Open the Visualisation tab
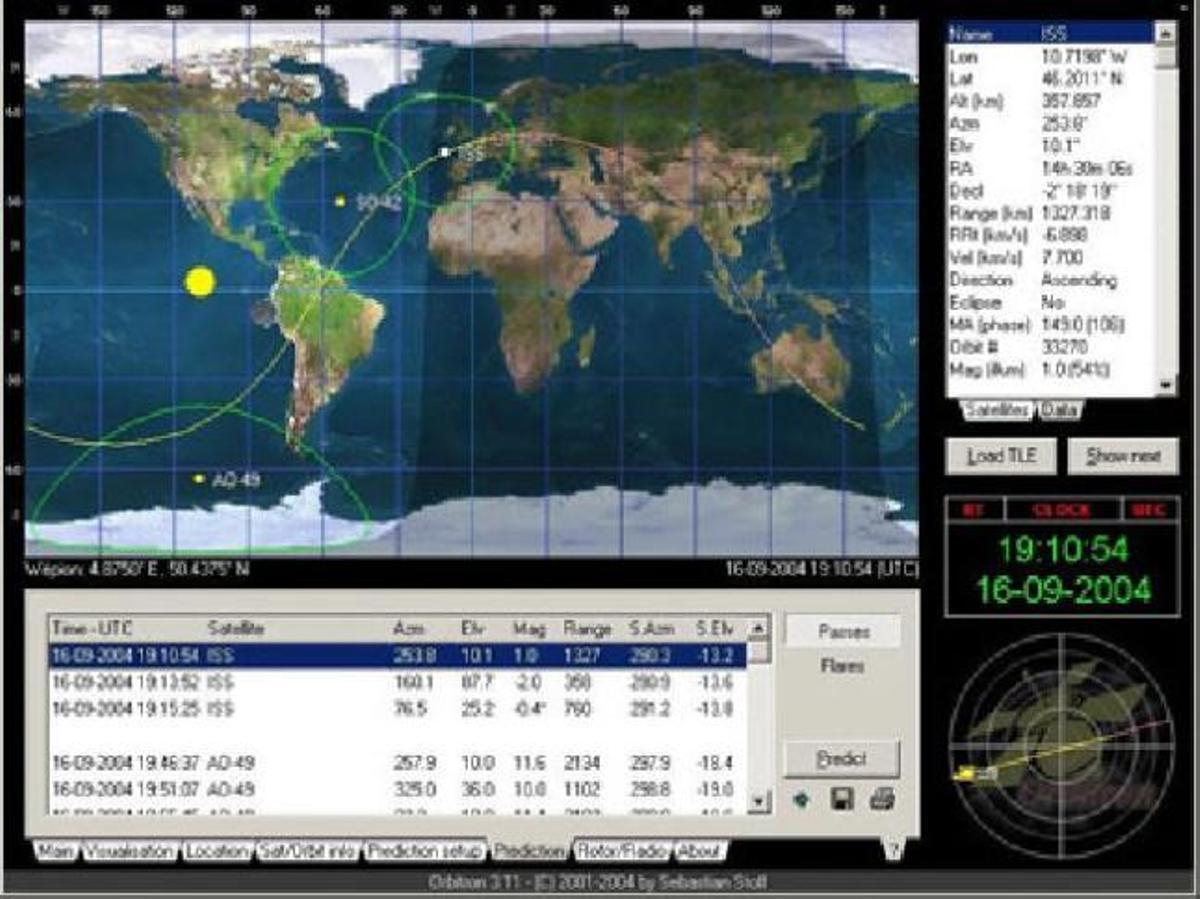 (x=130, y=851)
